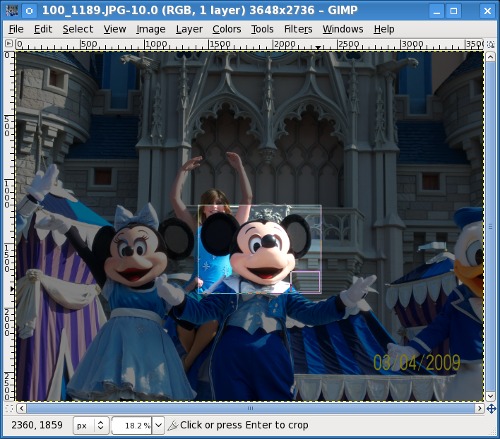500x439 pixels.
Task: Open the Layer menu
Action: click(189, 29)
